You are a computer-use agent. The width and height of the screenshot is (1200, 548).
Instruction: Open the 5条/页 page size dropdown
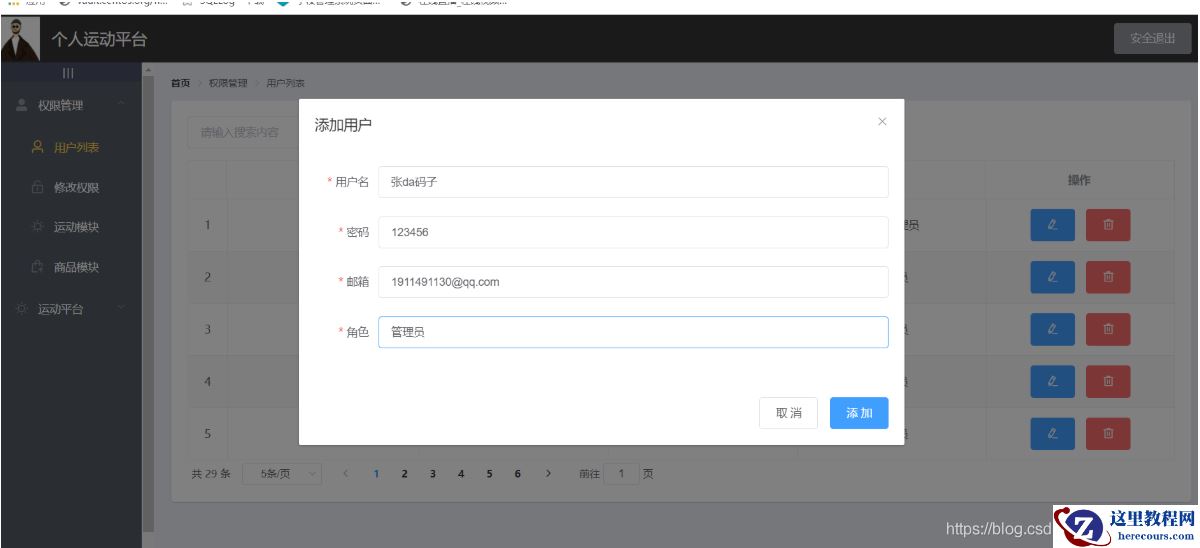[282, 473]
